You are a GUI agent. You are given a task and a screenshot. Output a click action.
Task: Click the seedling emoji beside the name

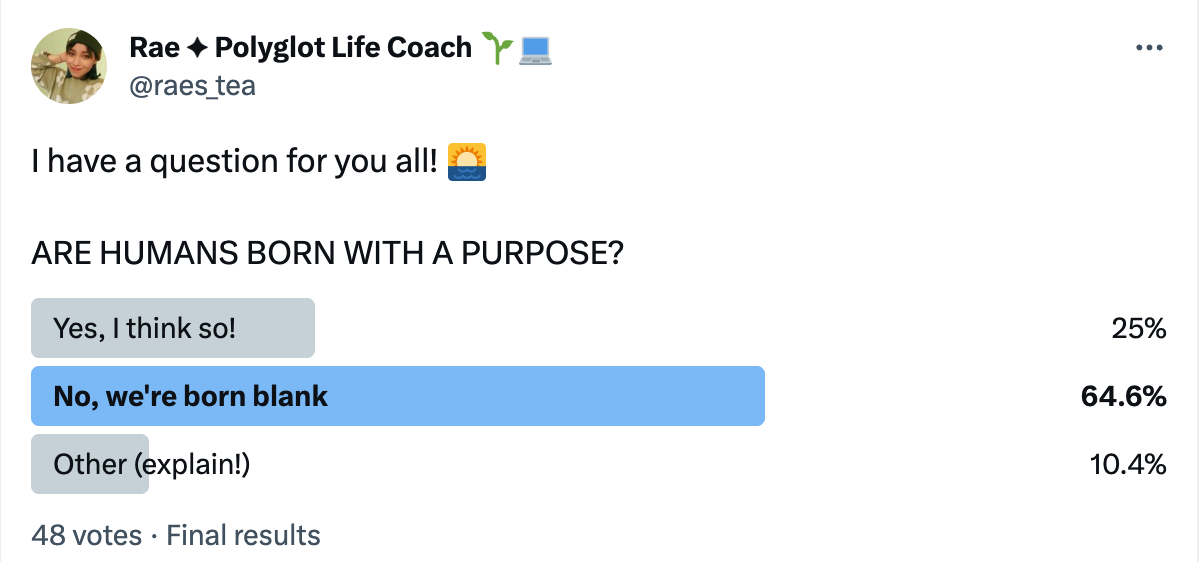pos(496,47)
